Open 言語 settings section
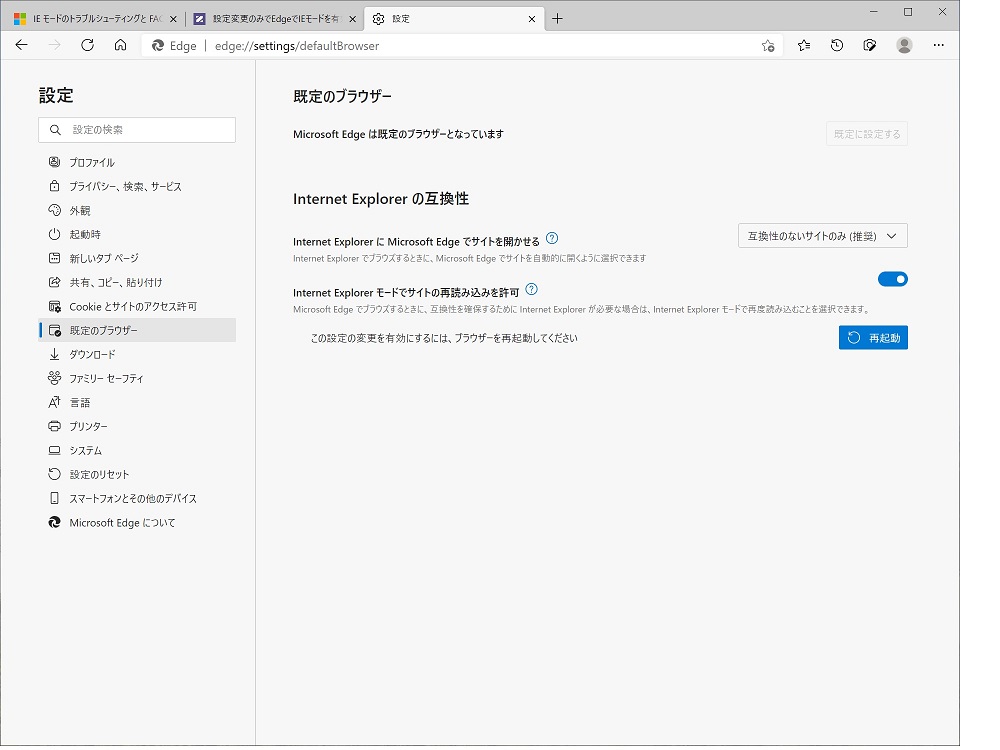 click(x=136, y=402)
